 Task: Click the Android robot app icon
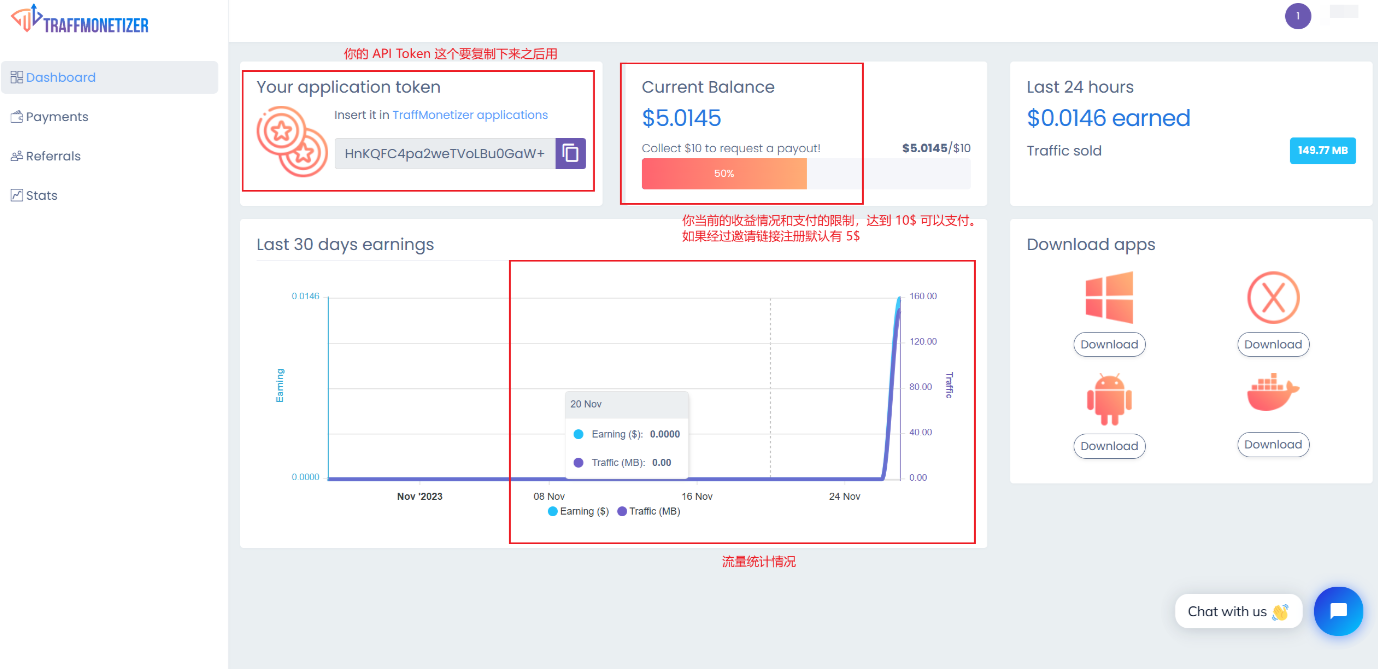tap(1109, 399)
